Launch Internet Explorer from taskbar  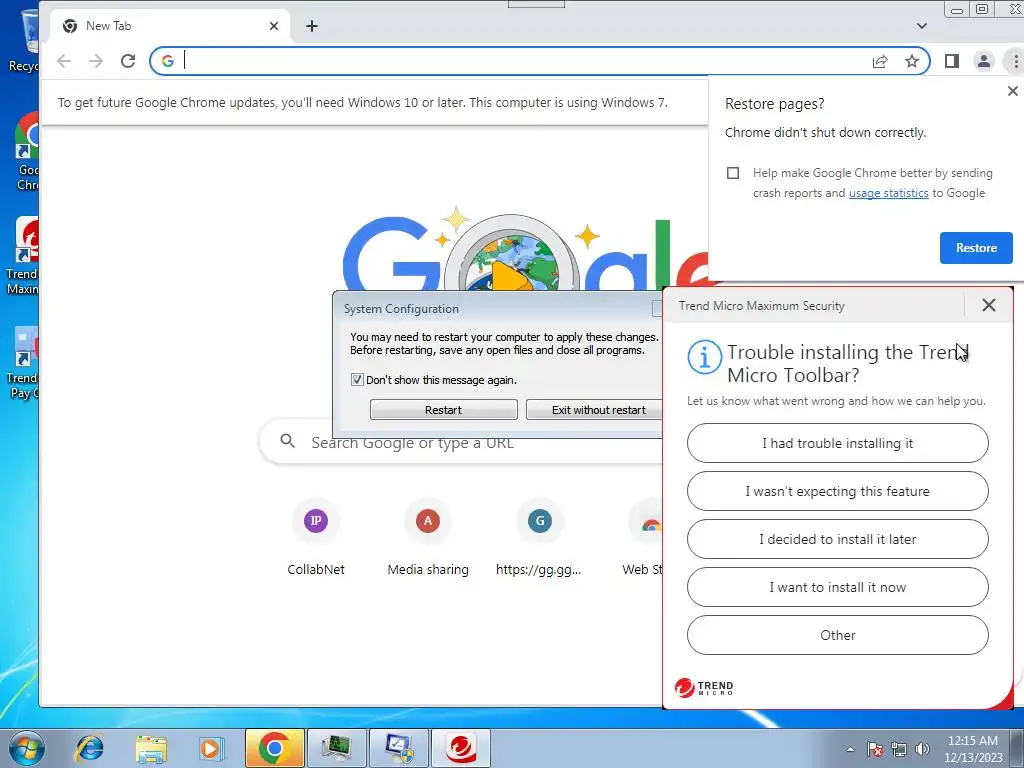[x=89, y=748]
